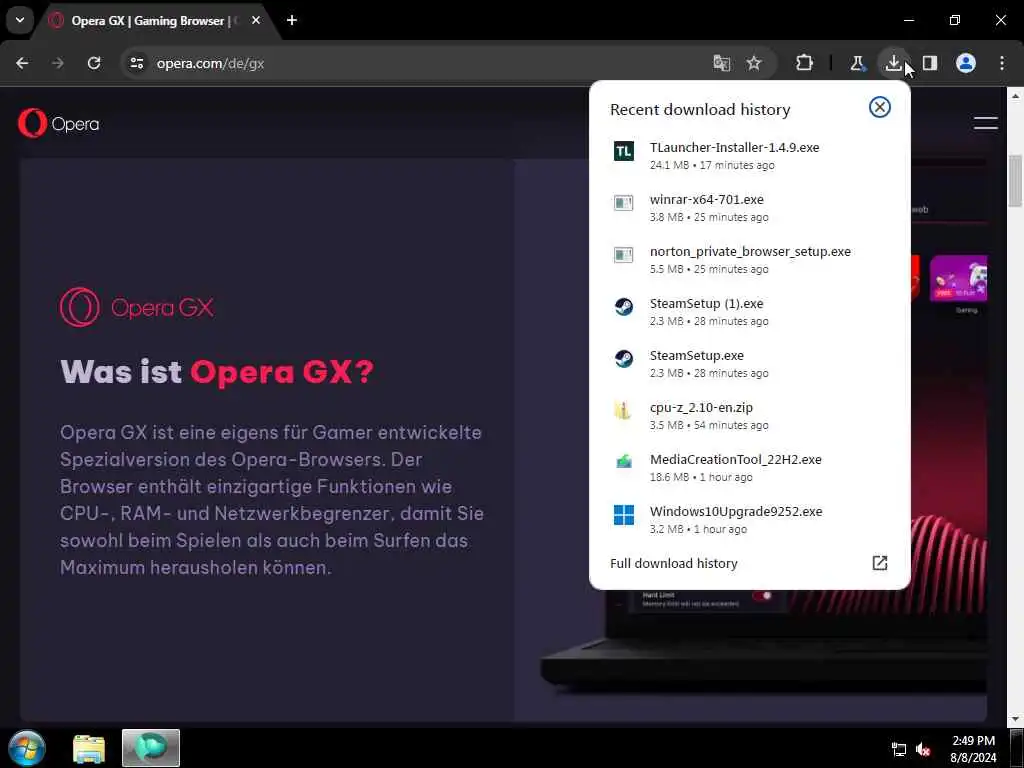The height and width of the screenshot is (768, 1024).
Task: Open the tab search dropdown arrow
Action: click(x=20, y=20)
